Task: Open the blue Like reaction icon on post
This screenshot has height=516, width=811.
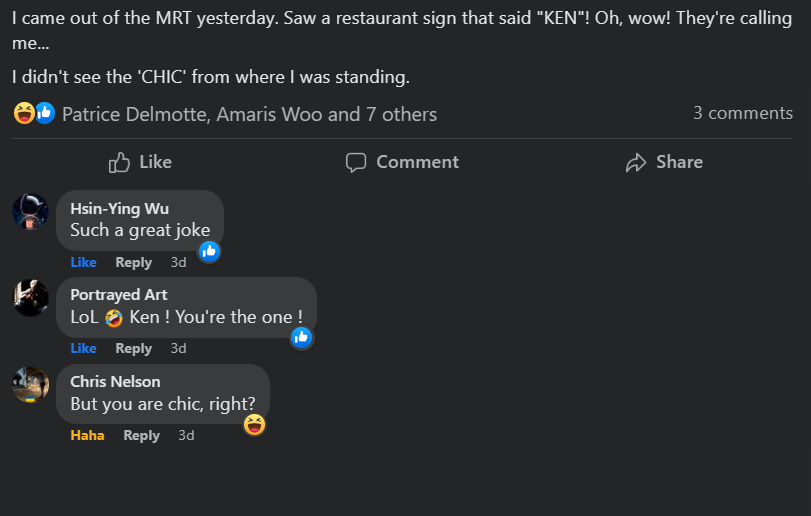Action: (45, 113)
